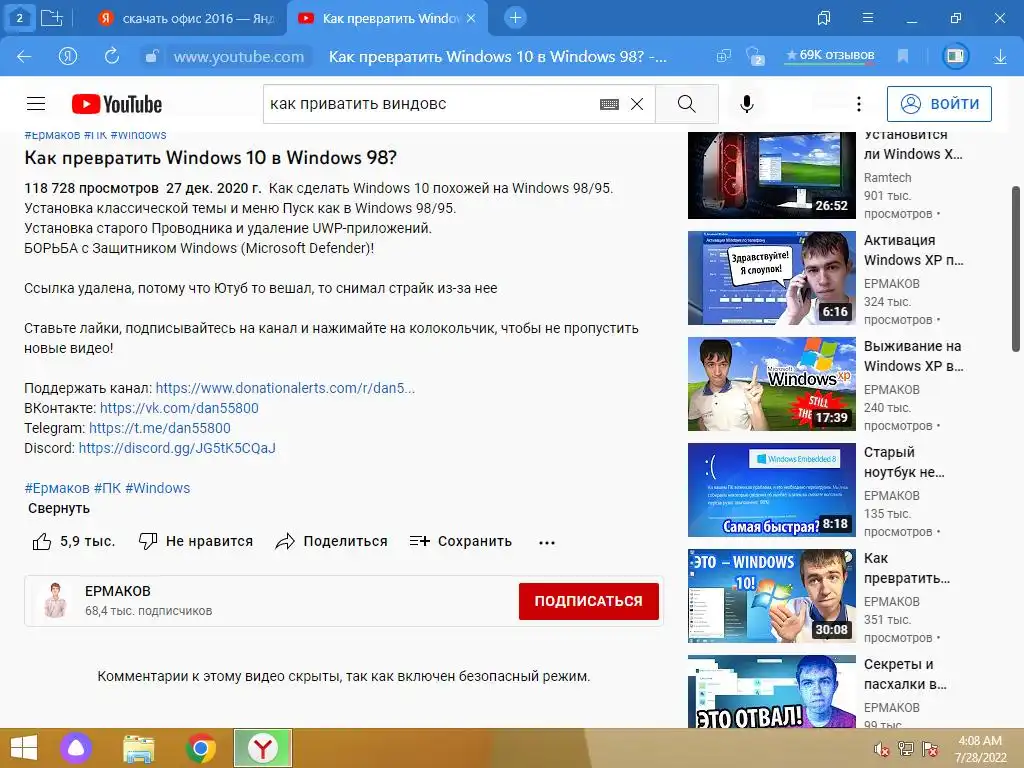Open the Установится ли Windows X… title
1024x768 pixels.
(x=913, y=145)
